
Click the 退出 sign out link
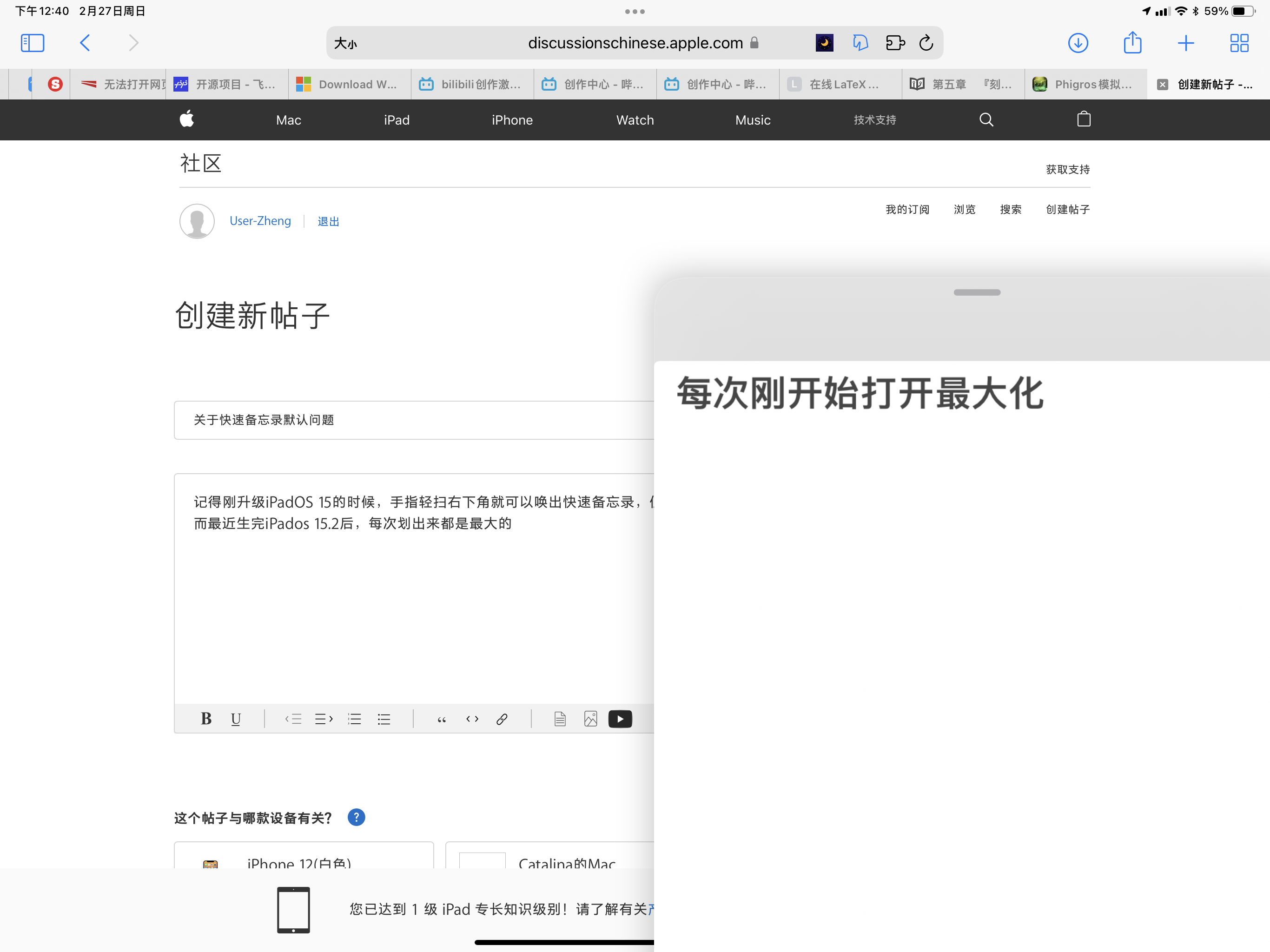coord(328,222)
